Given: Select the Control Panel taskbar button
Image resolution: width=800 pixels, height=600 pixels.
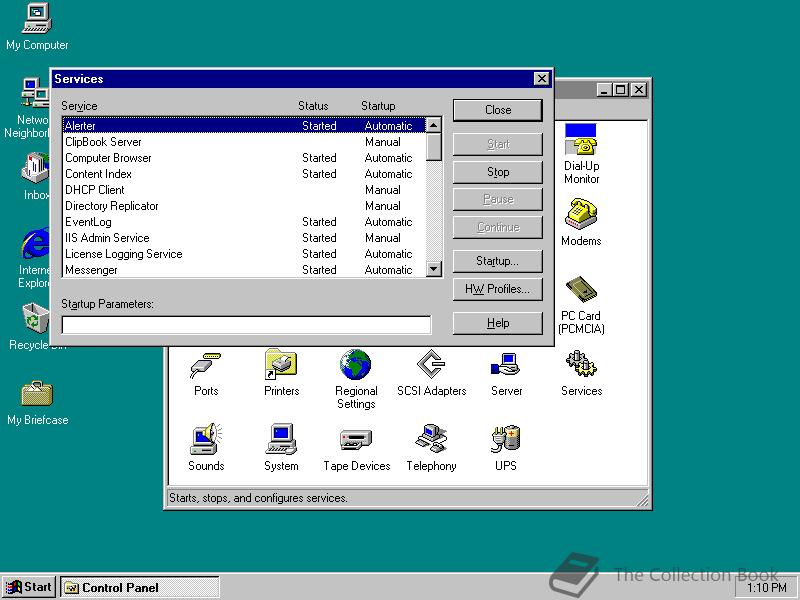Looking at the screenshot, I should click(x=140, y=588).
